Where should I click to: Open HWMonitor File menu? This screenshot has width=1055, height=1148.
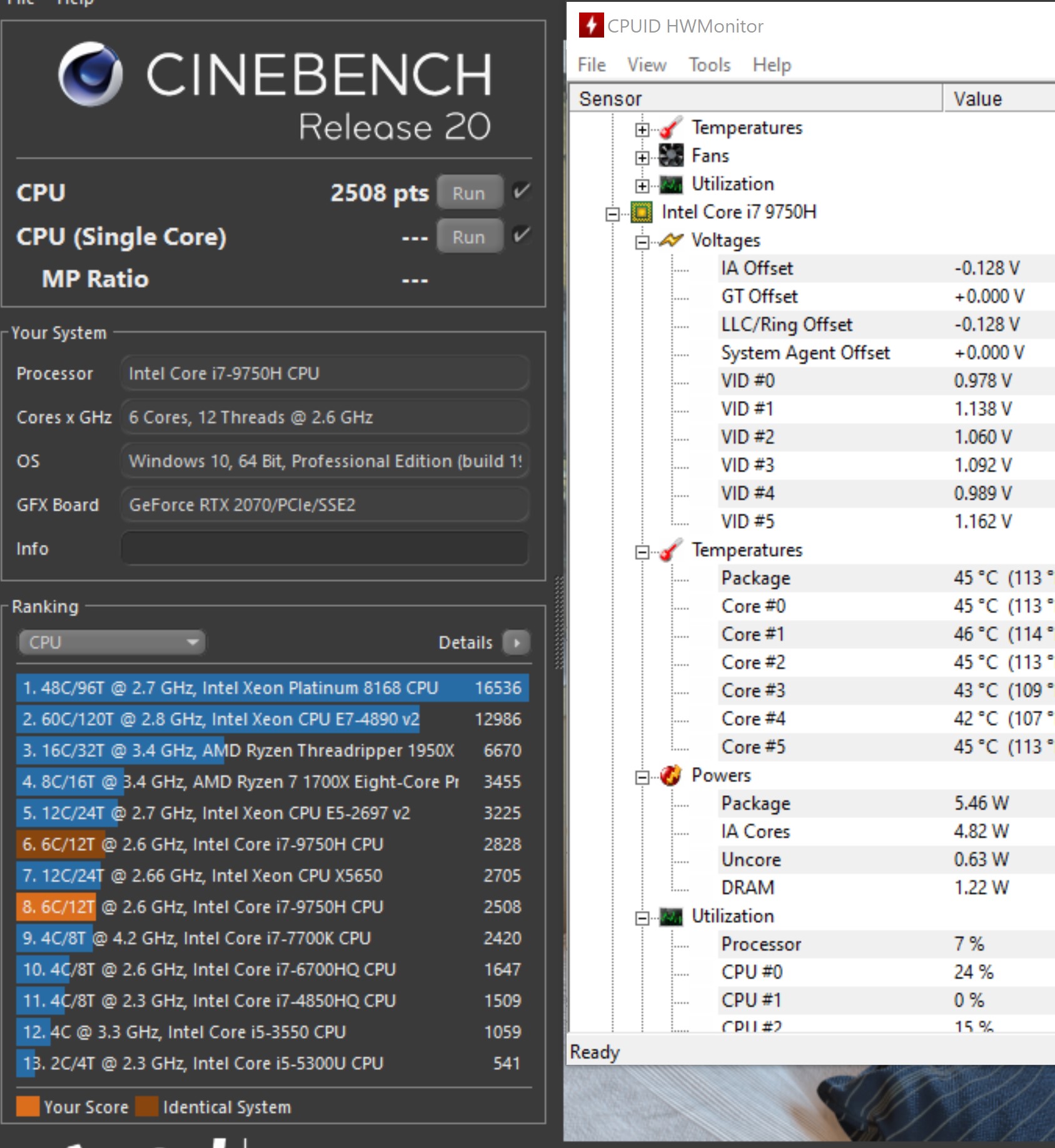[592, 65]
